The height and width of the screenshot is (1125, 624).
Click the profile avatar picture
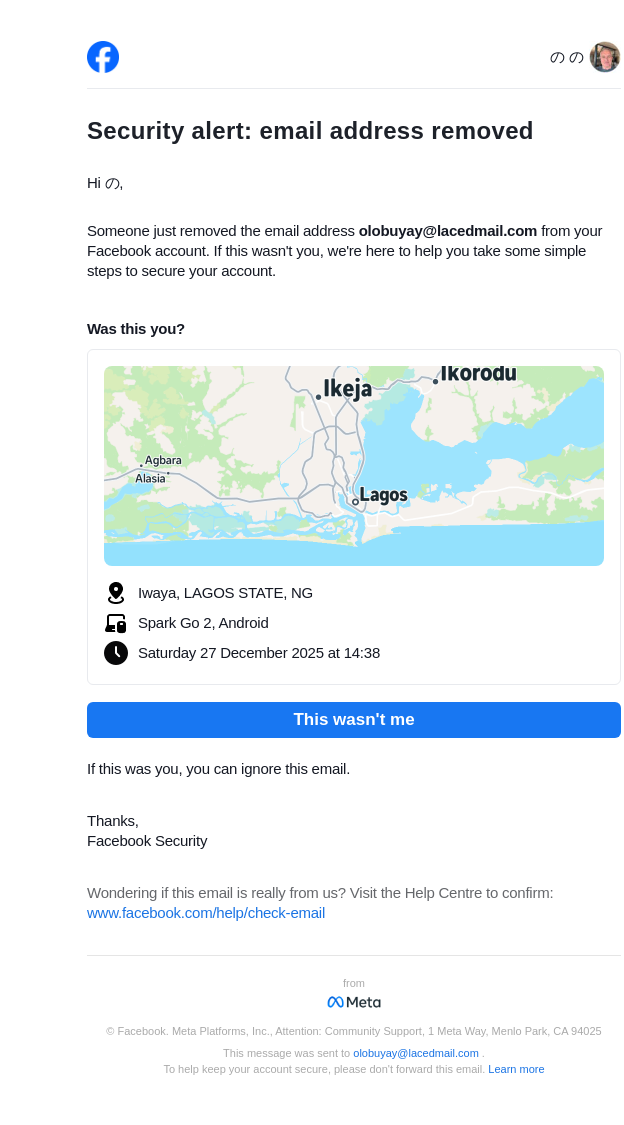(x=604, y=57)
